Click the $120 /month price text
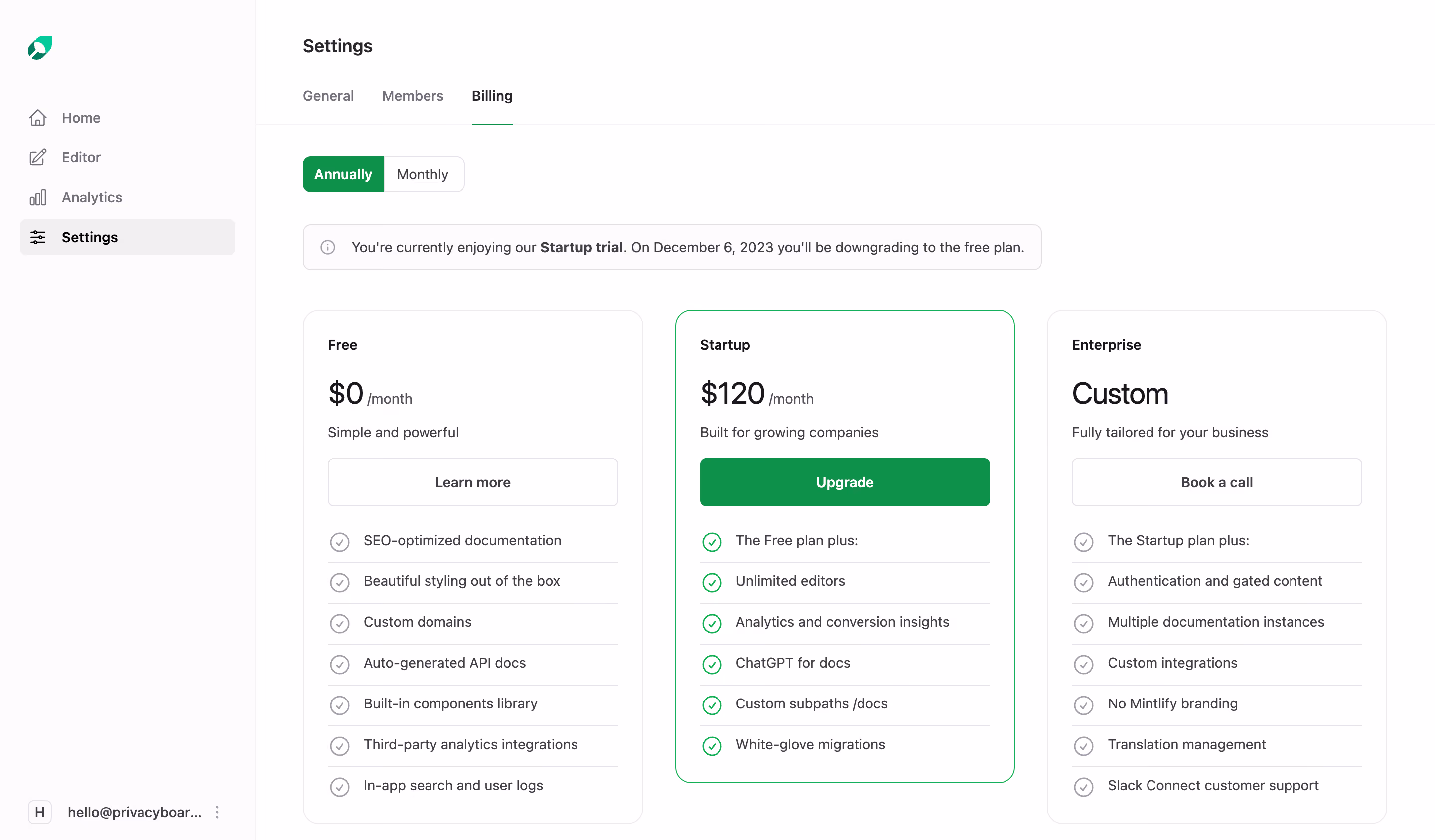This screenshot has height=840, width=1435. pyautogui.click(x=756, y=394)
